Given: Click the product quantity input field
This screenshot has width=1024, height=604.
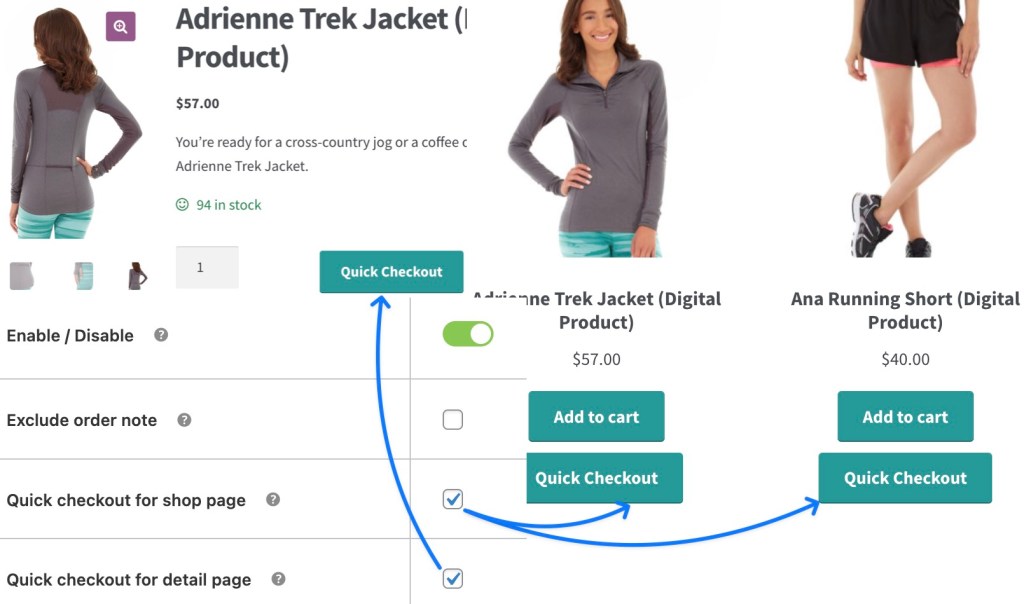Looking at the screenshot, I should [x=207, y=268].
